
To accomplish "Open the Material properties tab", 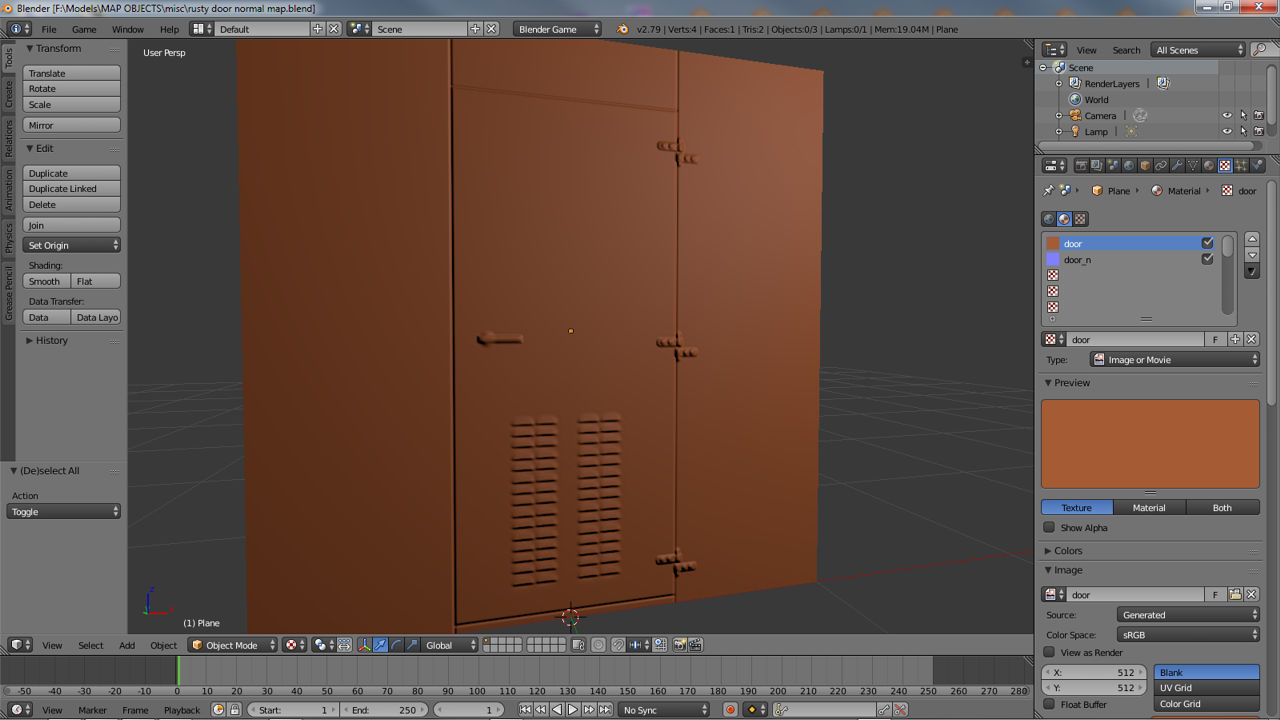I will point(1209,165).
